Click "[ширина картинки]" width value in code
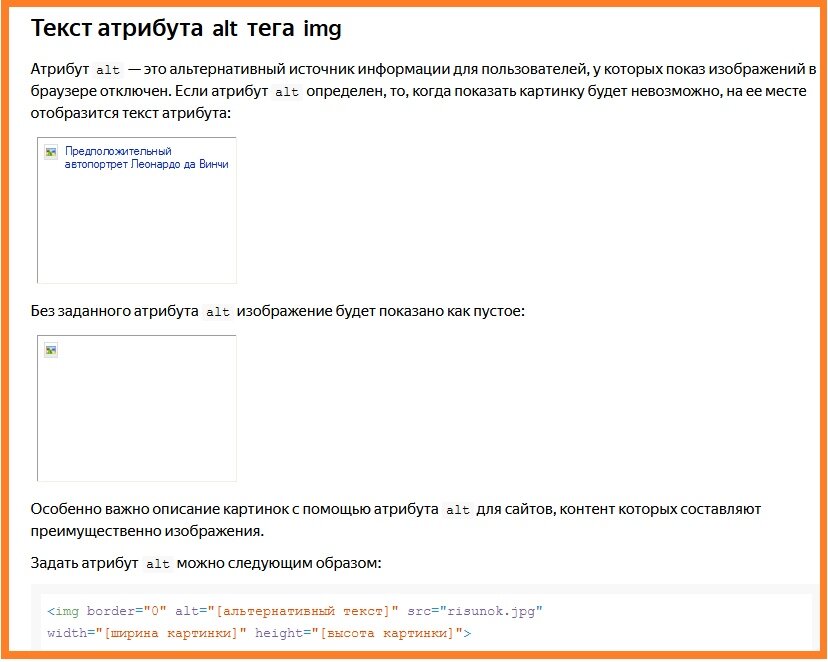The width and height of the screenshot is (828, 662). (x=171, y=633)
